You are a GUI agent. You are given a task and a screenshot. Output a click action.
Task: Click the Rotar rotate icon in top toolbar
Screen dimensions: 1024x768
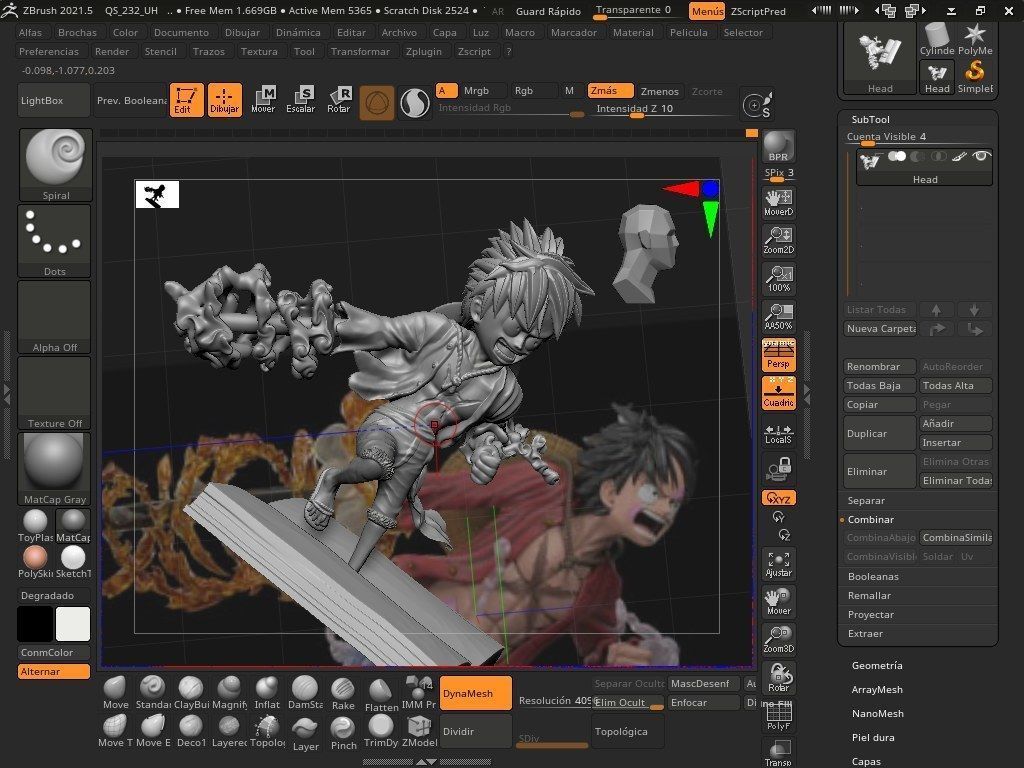pyautogui.click(x=339, y=101)
